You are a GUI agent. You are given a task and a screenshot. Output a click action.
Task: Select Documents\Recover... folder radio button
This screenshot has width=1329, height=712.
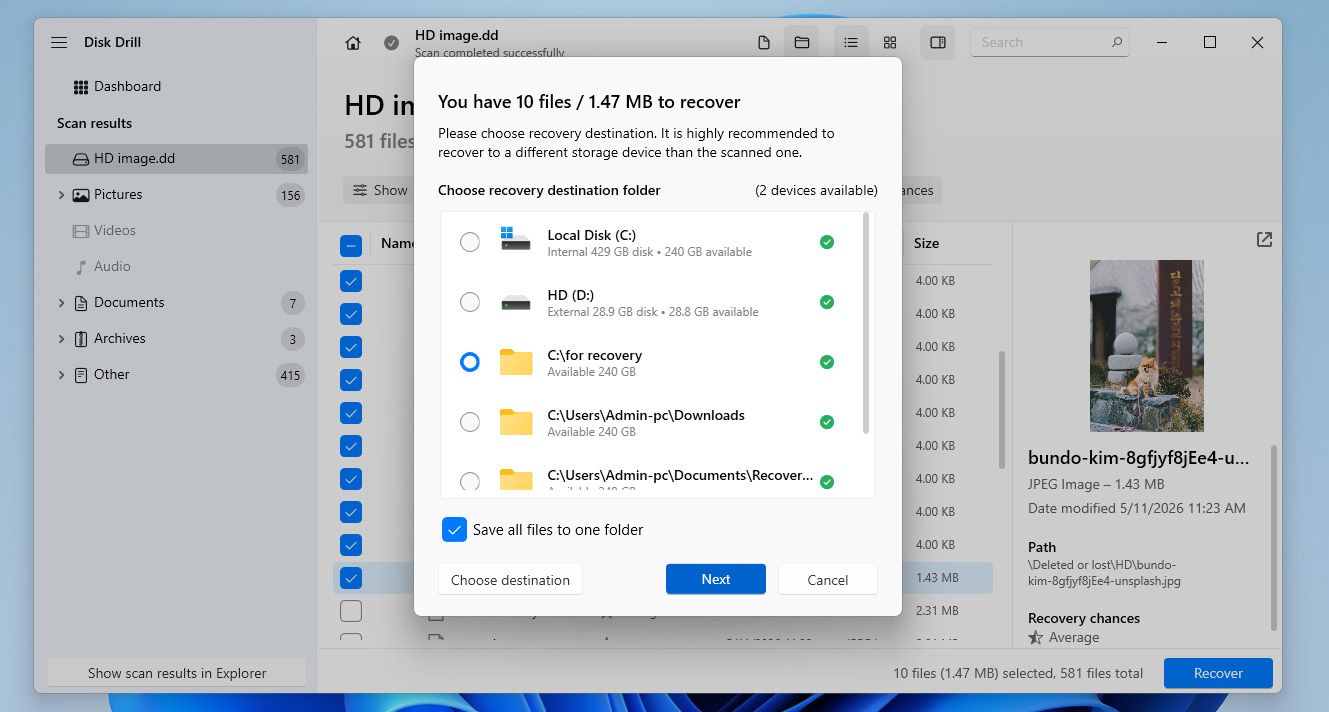(x=469, y=482)
